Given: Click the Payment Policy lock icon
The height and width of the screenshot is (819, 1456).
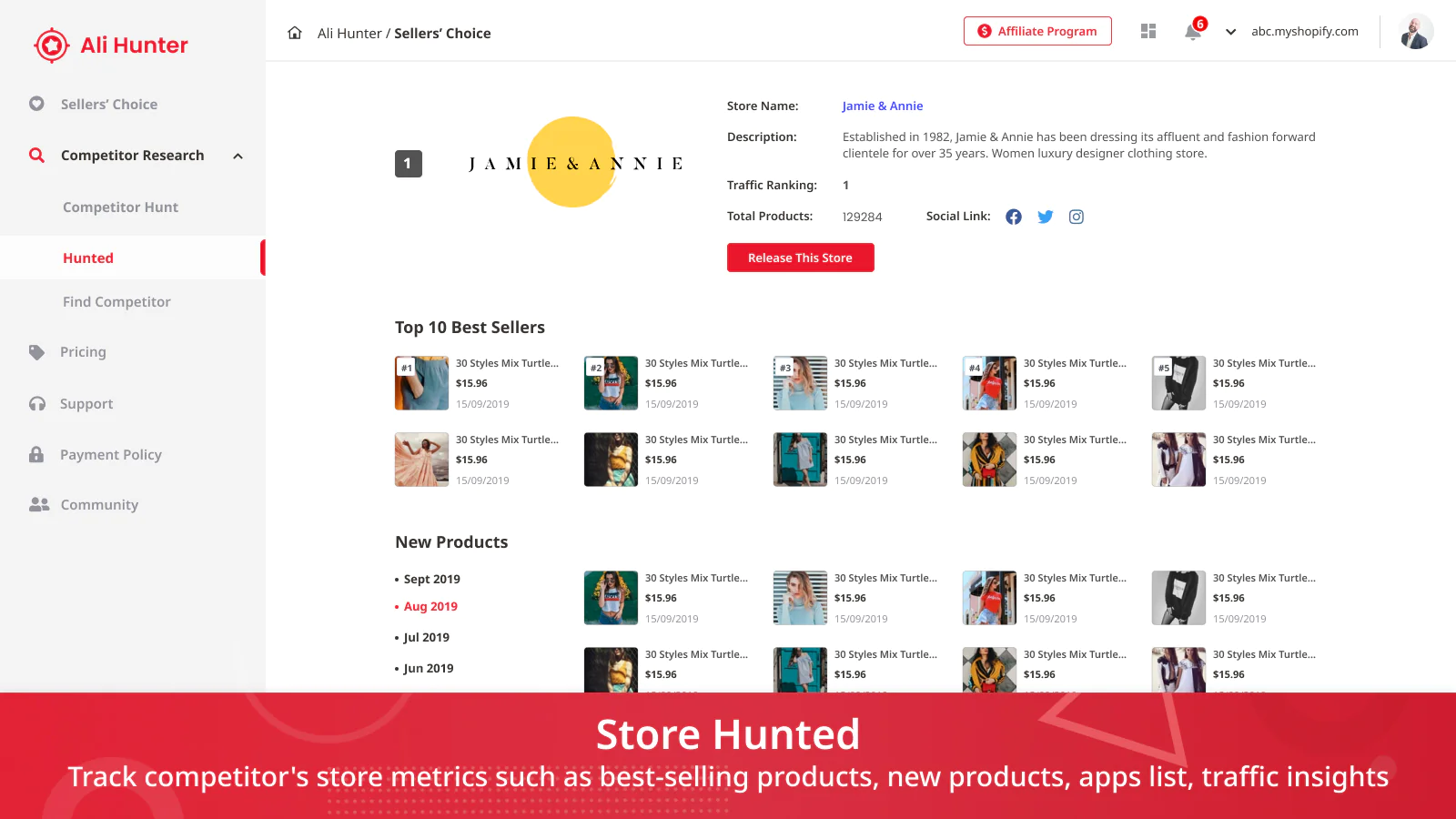Looking at the screenshot, I should [36, 454].
